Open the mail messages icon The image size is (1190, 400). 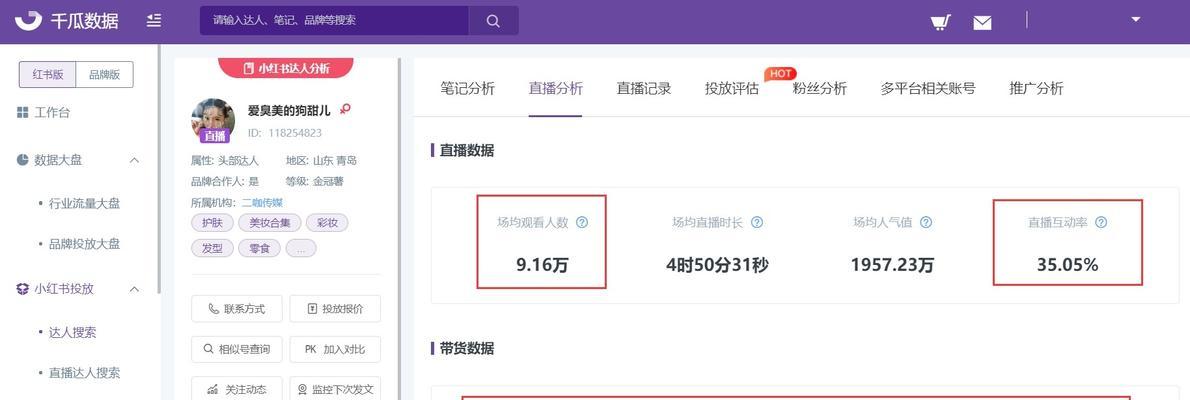tap(982, 23)
